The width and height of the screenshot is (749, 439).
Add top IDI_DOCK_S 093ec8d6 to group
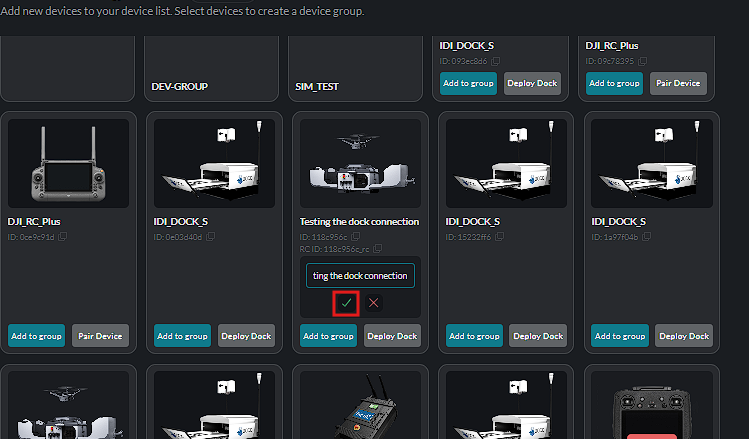pos(468,83)
